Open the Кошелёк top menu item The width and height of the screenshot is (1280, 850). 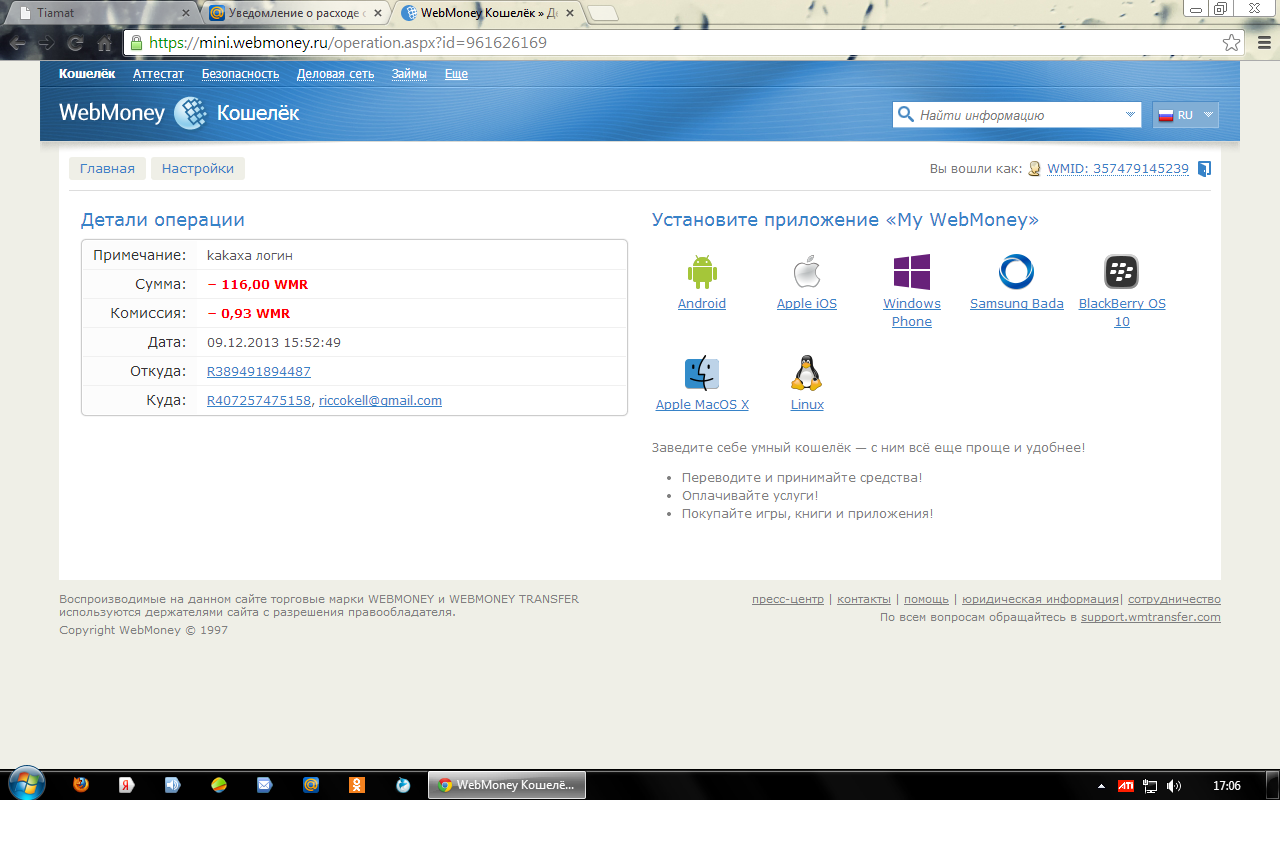tap(87, 73)
